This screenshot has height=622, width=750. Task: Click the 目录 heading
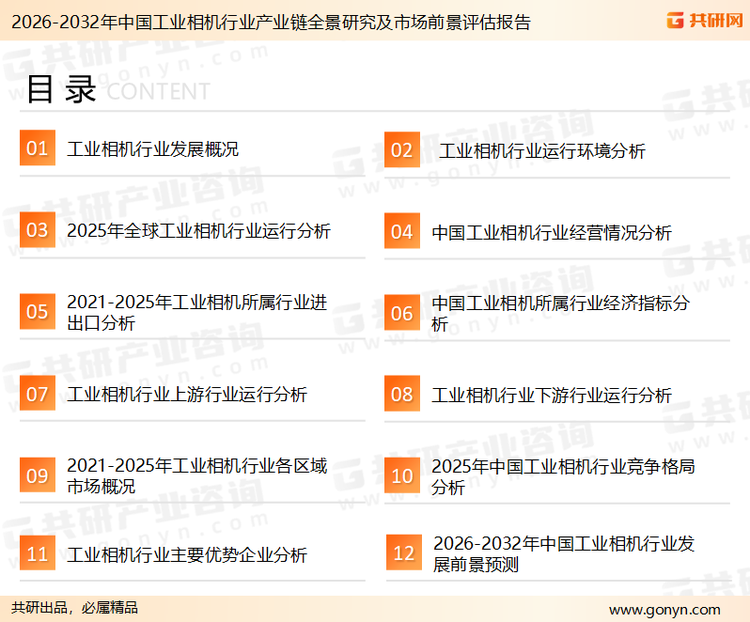pyautogui.click(x=60, y=90)
